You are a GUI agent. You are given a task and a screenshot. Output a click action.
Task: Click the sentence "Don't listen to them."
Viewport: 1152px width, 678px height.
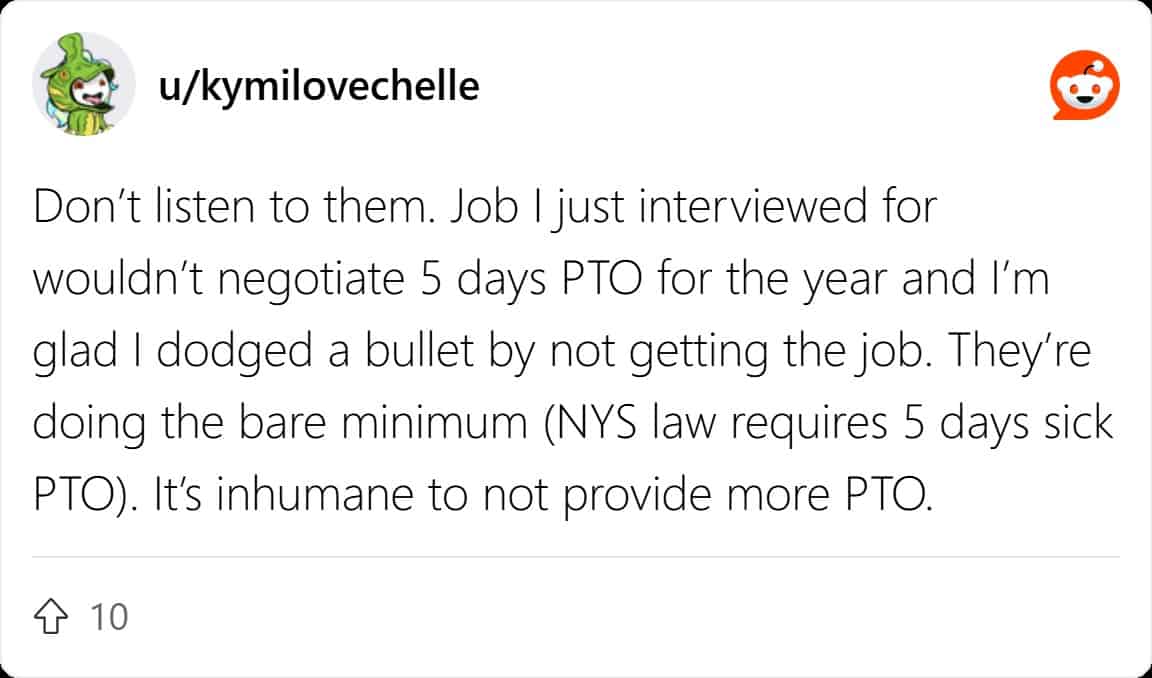(x=234, y=207)
